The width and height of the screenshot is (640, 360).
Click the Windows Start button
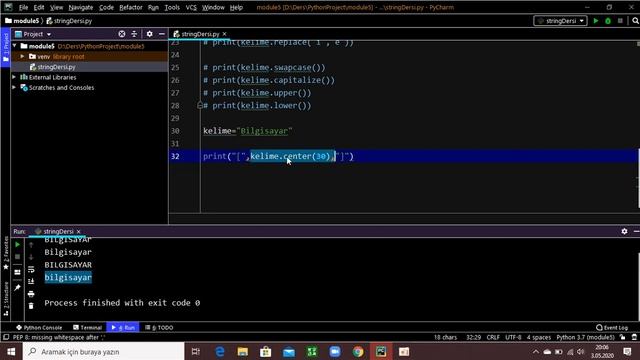(11, 351)
